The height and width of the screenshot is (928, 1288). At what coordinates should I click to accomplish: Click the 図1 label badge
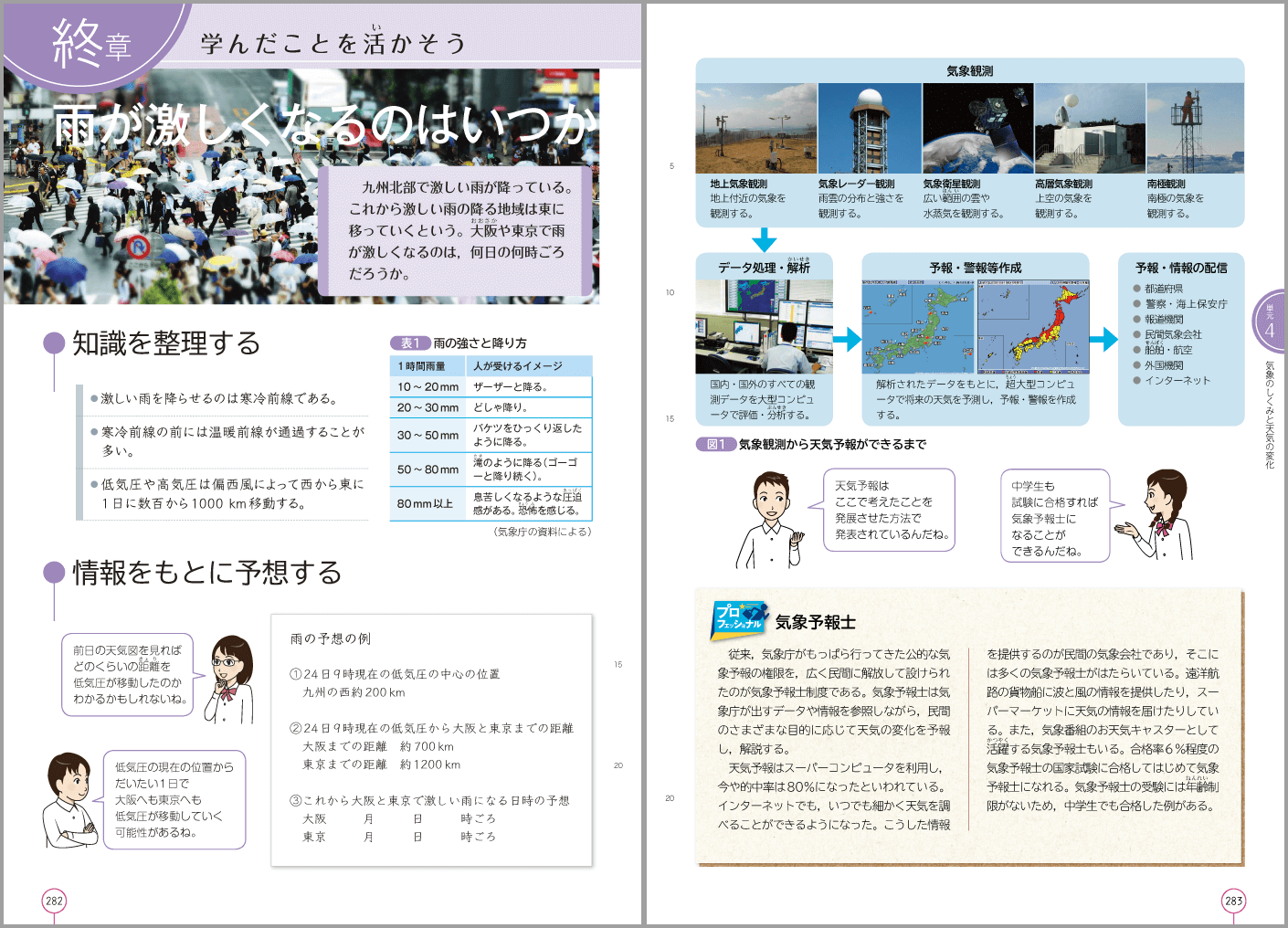tap(715, 444)
